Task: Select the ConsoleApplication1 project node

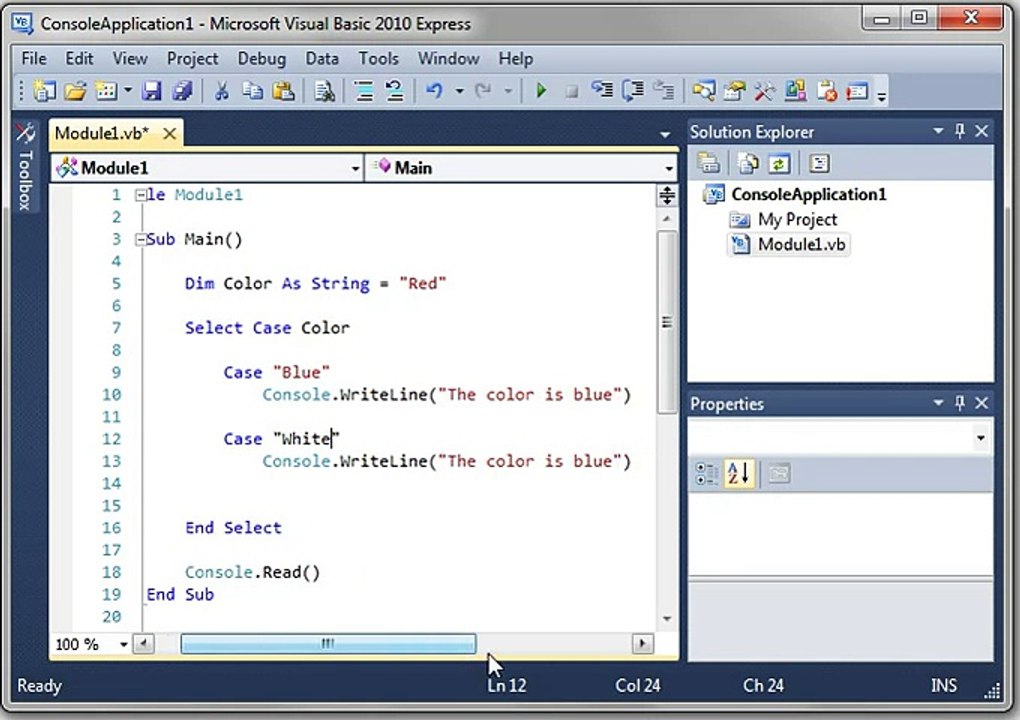Action: (x=809, y=194)
